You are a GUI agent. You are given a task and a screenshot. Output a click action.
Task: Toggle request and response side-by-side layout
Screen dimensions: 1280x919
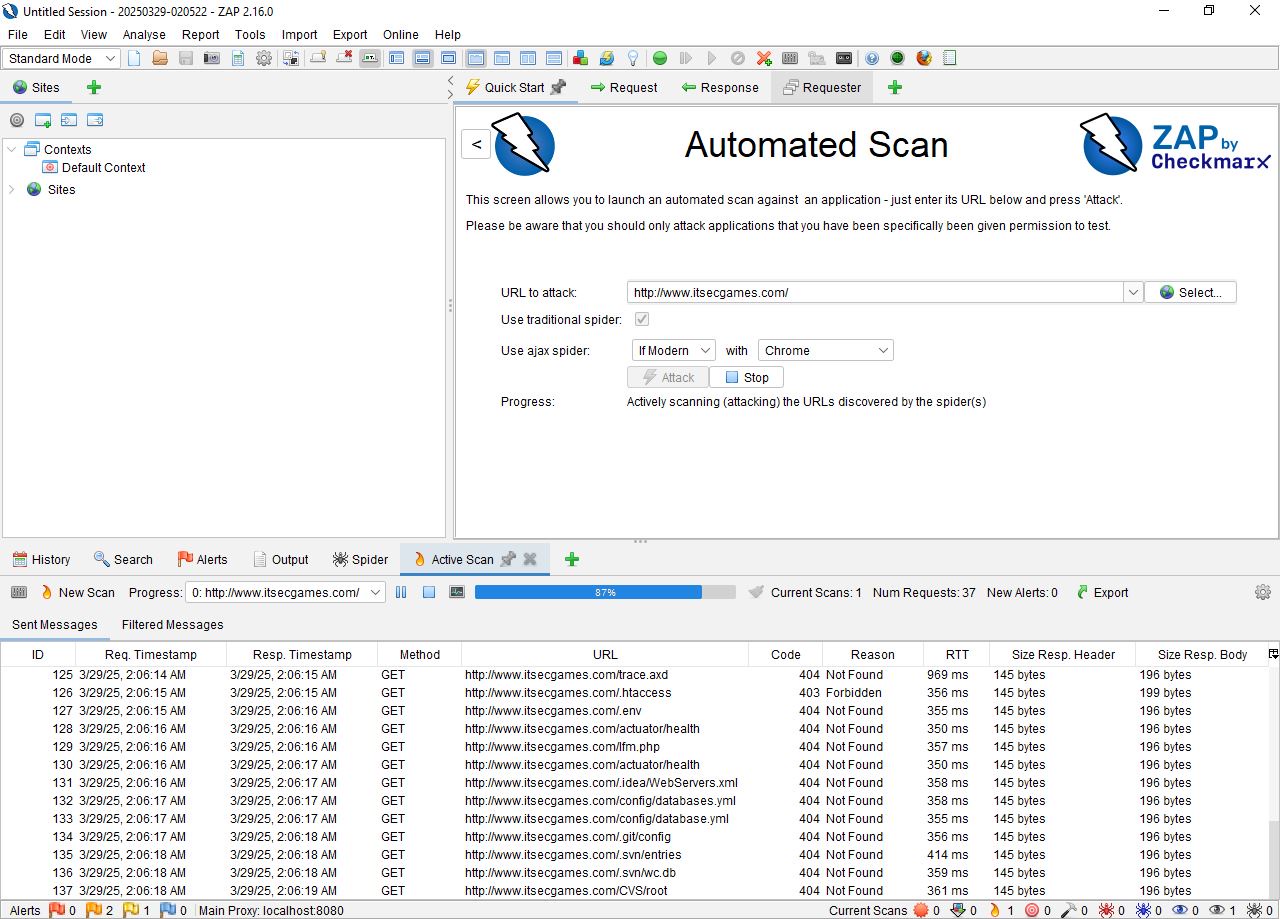527,58
